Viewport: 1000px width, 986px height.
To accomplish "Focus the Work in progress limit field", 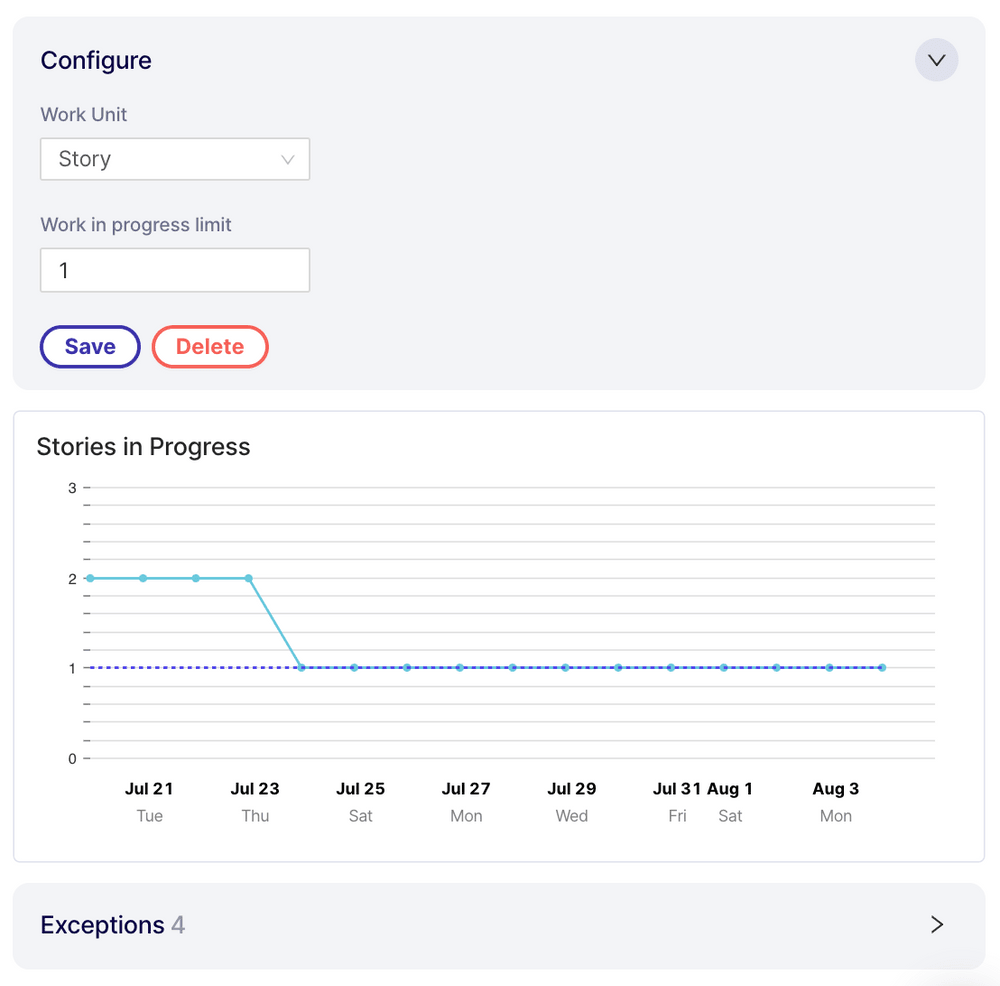I will click(175, 270).
